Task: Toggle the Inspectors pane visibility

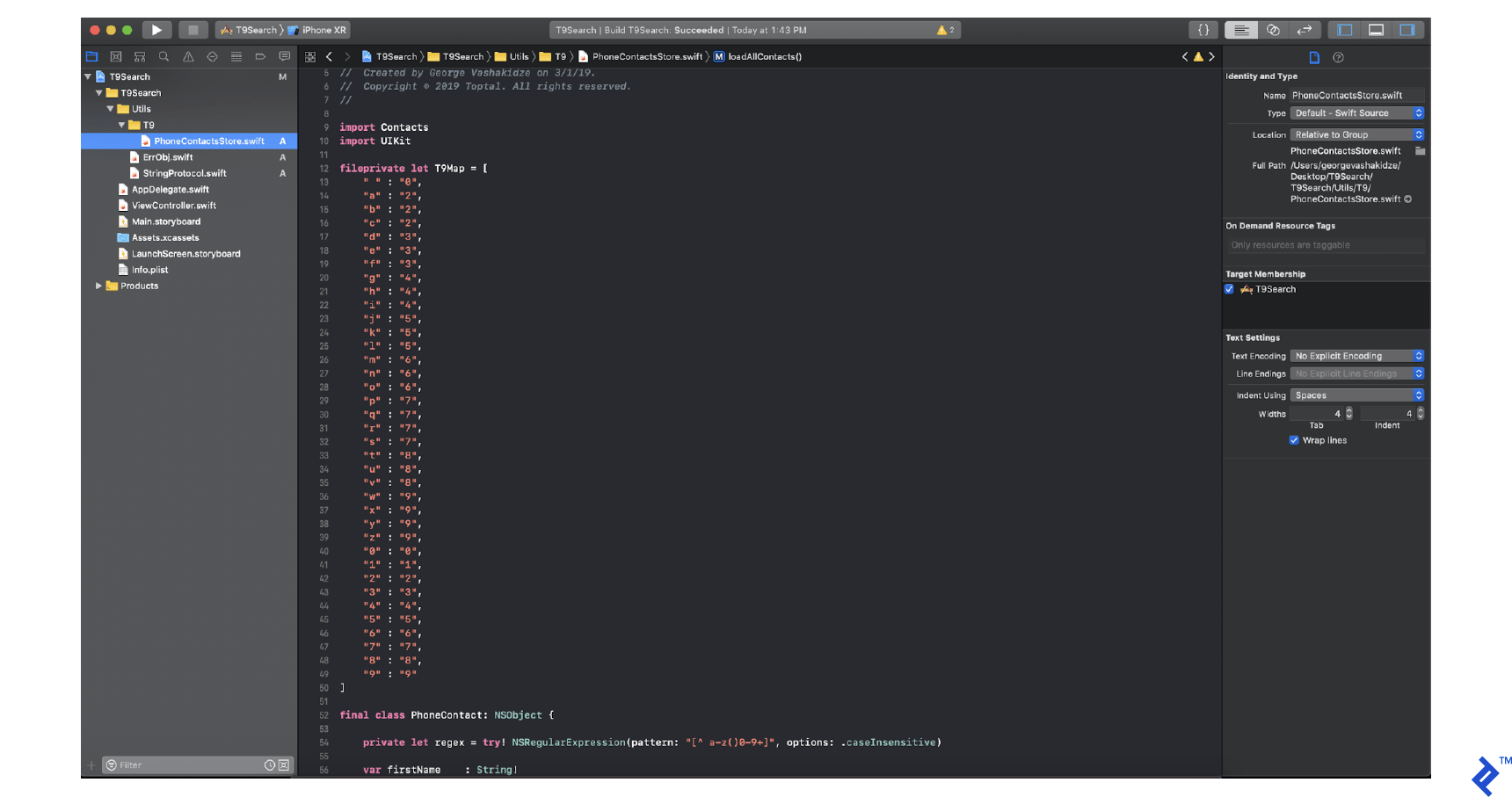Action: [1407, 30]
